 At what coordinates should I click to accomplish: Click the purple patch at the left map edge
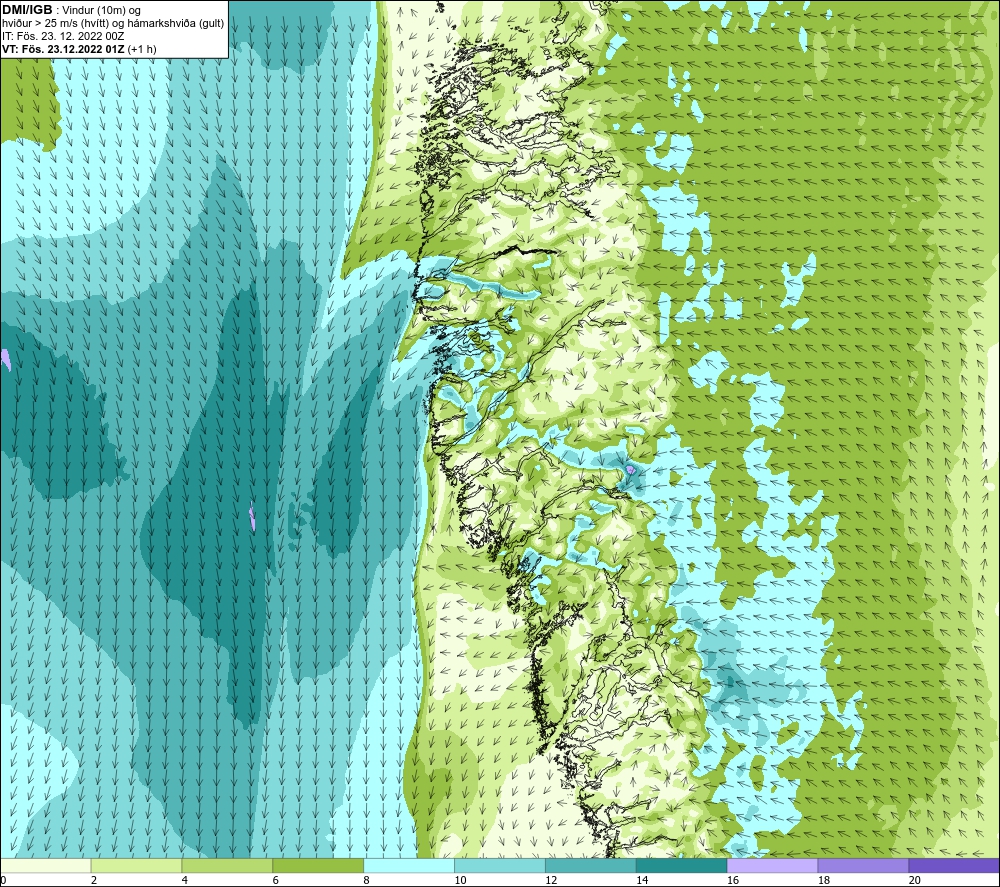[x=5, y=360]
